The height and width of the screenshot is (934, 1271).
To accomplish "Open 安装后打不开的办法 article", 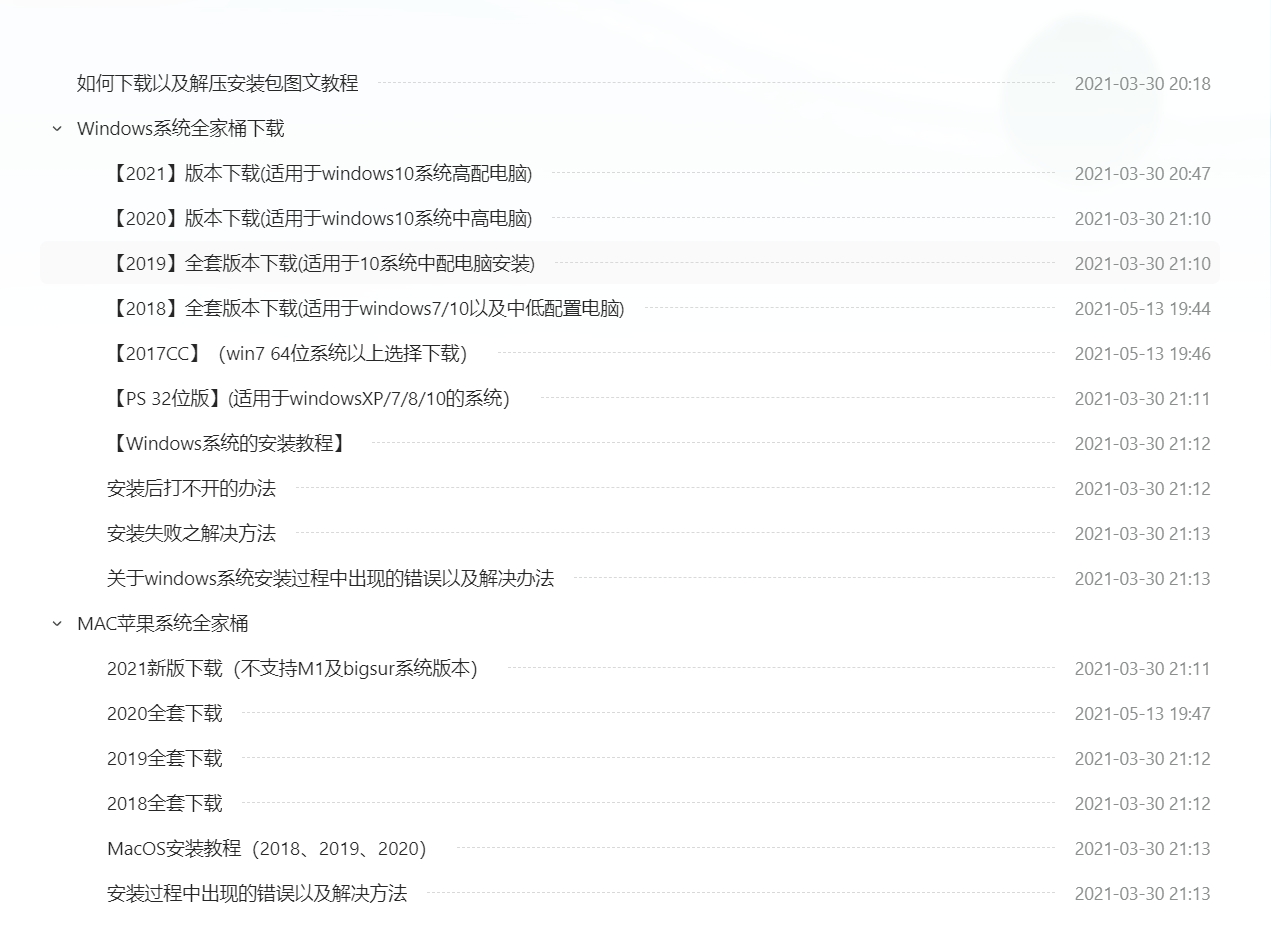I will pyautogui.click(x=191, y=489).
